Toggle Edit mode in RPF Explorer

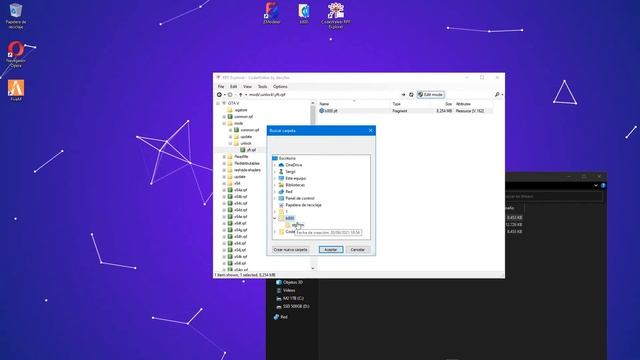pos(431,95)
